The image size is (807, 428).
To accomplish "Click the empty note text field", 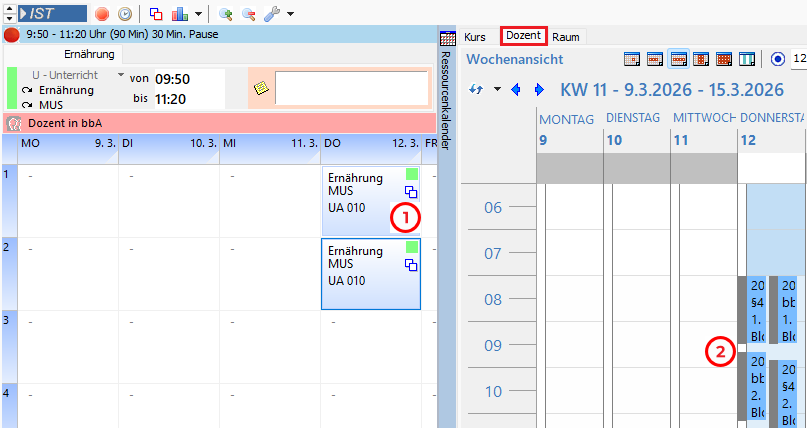I will 351,88.
